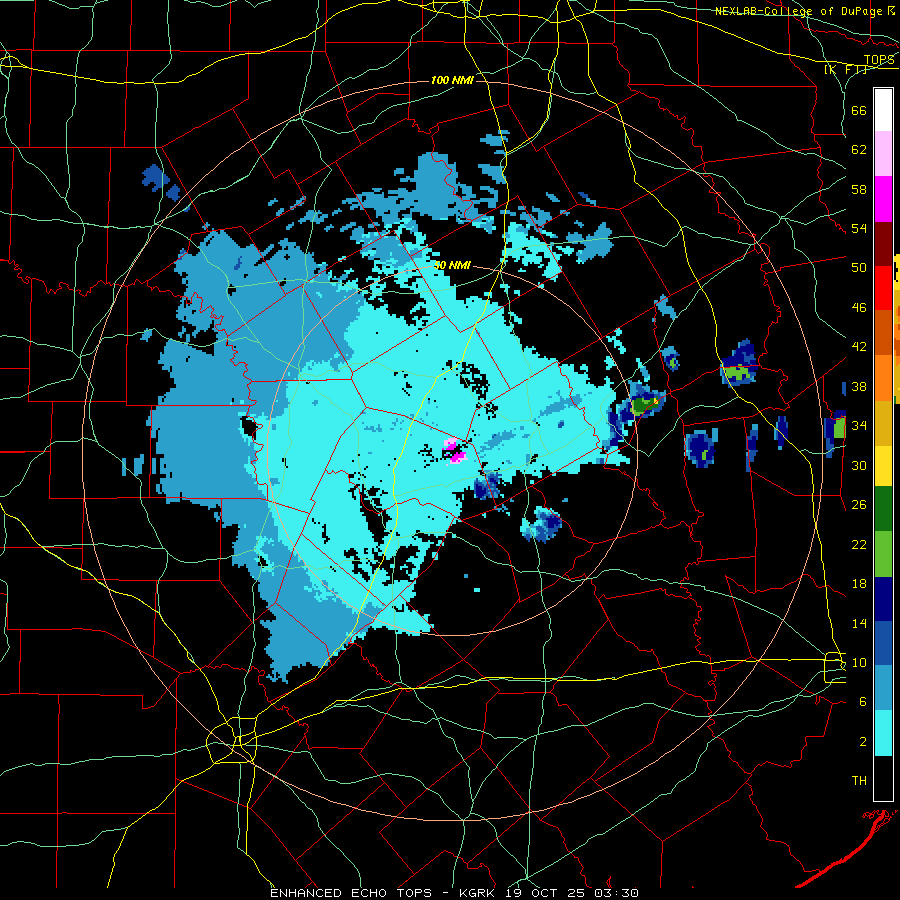Click the 'TH' threshold label
The height and width of the screenshot is (900, 900).
coord(859,781)
